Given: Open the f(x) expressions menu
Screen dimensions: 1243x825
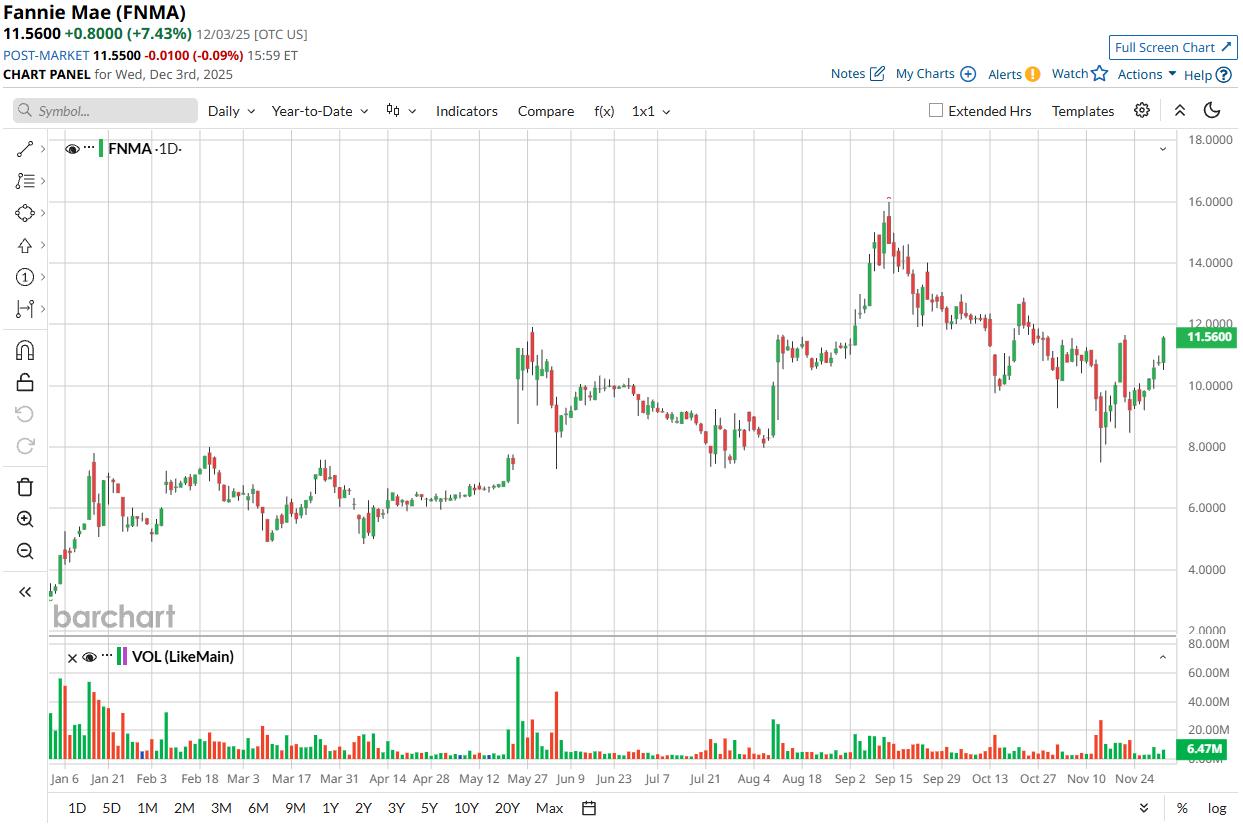Looking at the screenshot, I should [604, 111].
